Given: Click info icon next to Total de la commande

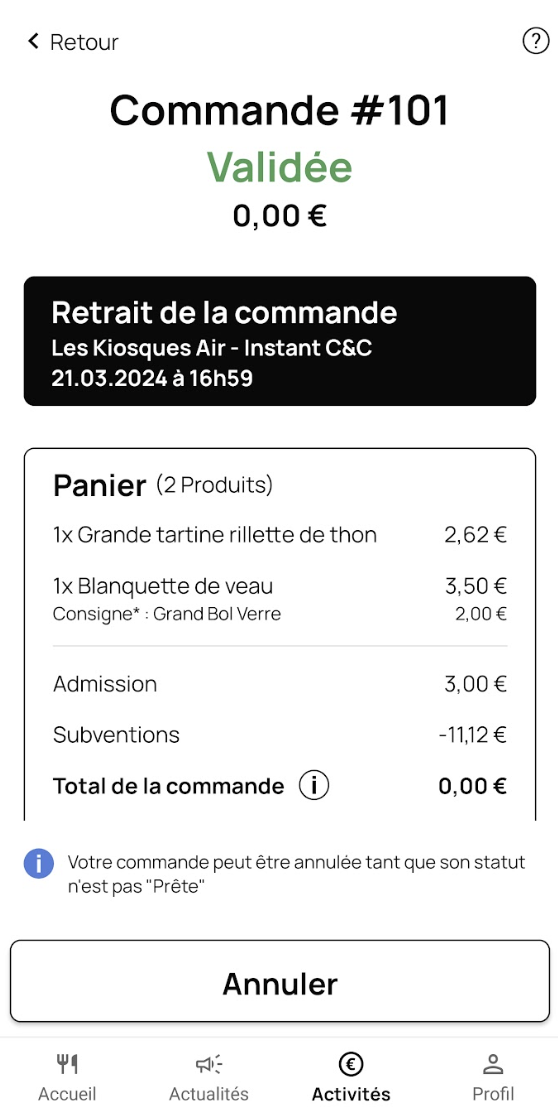Looking at the screenshot, I should click(x=313, y=786).
